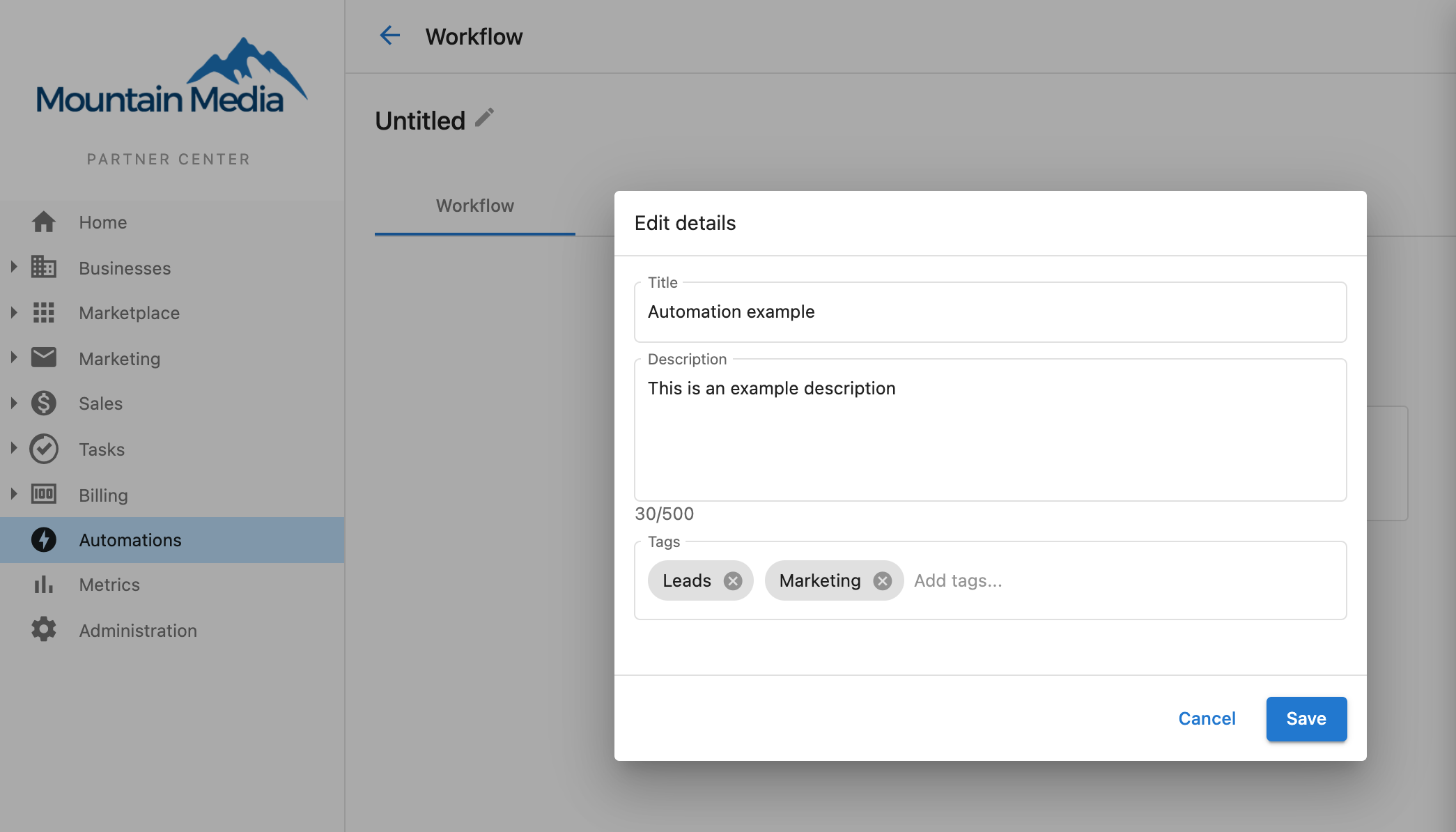Remove the Leads tag

click(x=732, y=580)
